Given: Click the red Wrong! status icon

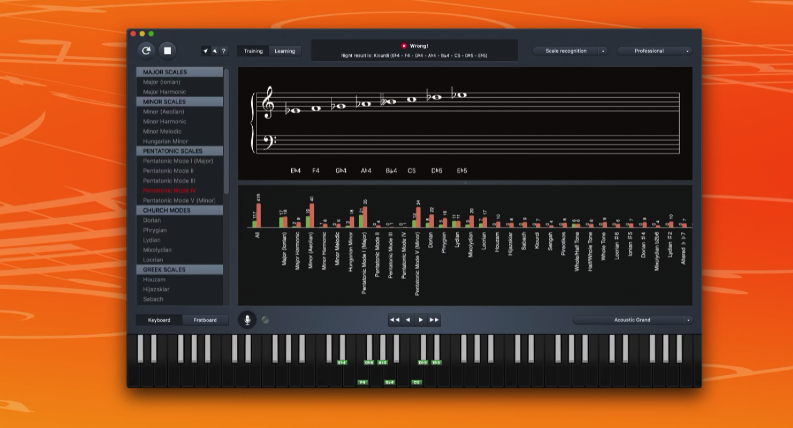Looking at the screenshot, I should (404, 46).
